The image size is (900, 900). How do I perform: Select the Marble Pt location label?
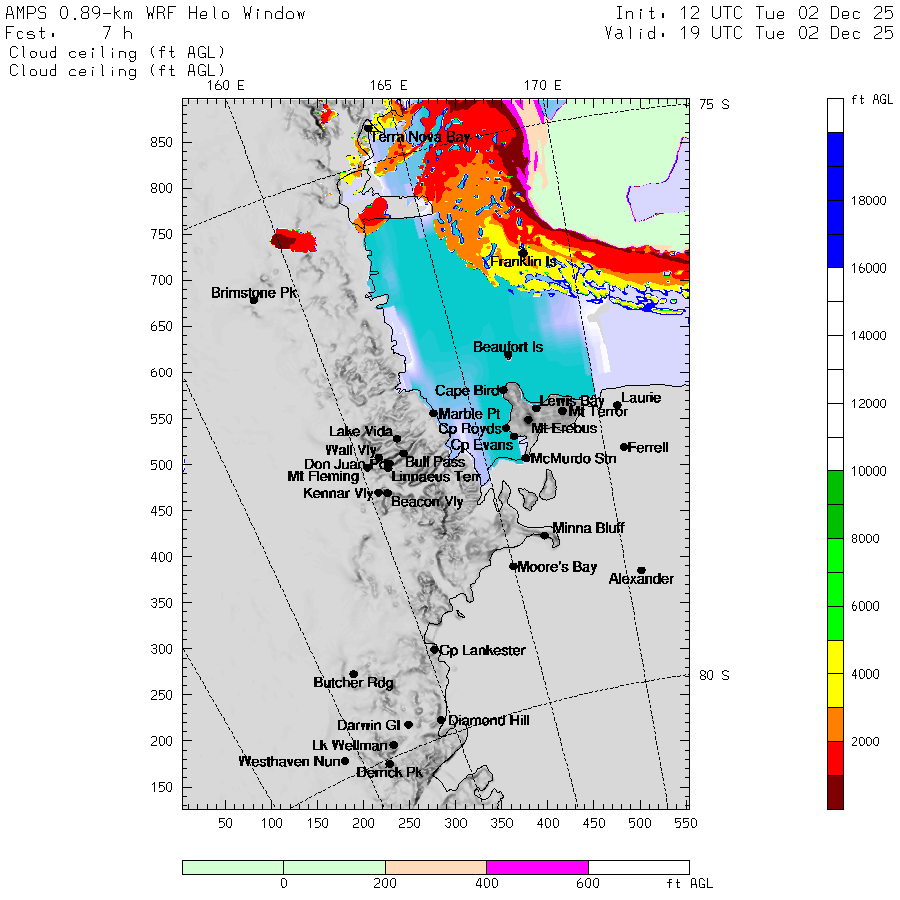(x=469, y=414)
